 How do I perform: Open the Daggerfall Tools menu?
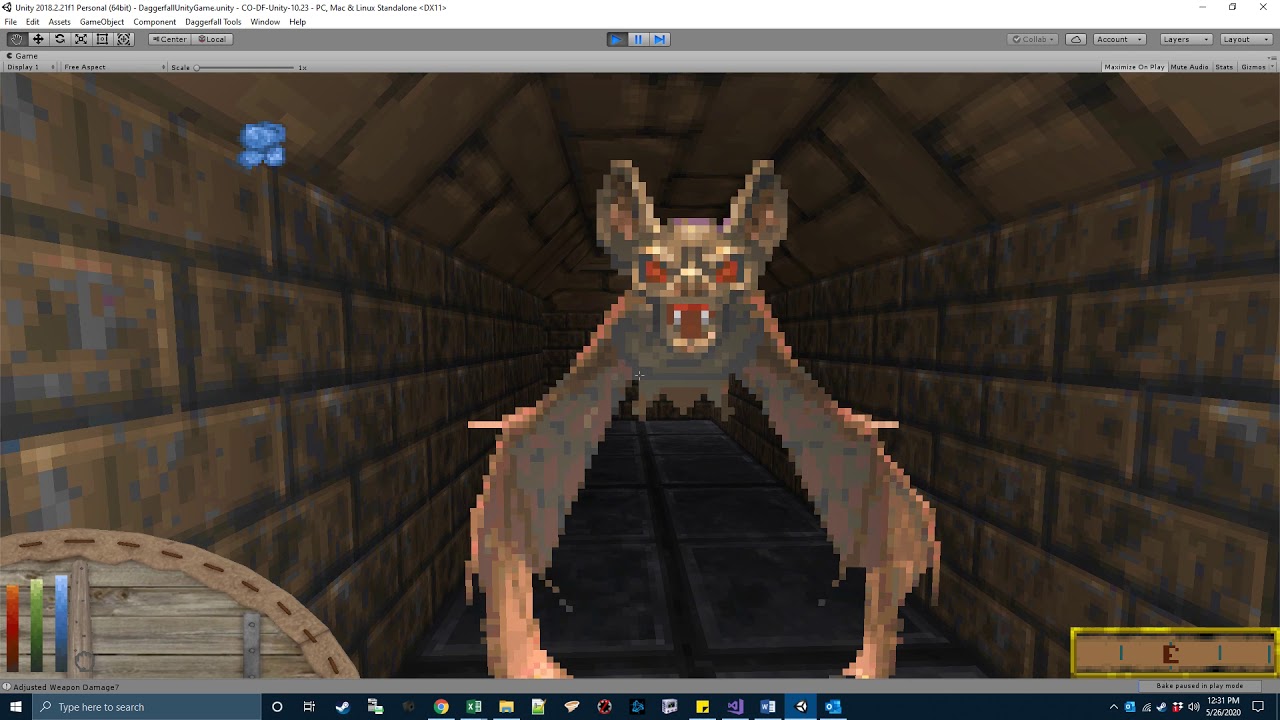tap(213, 22)
